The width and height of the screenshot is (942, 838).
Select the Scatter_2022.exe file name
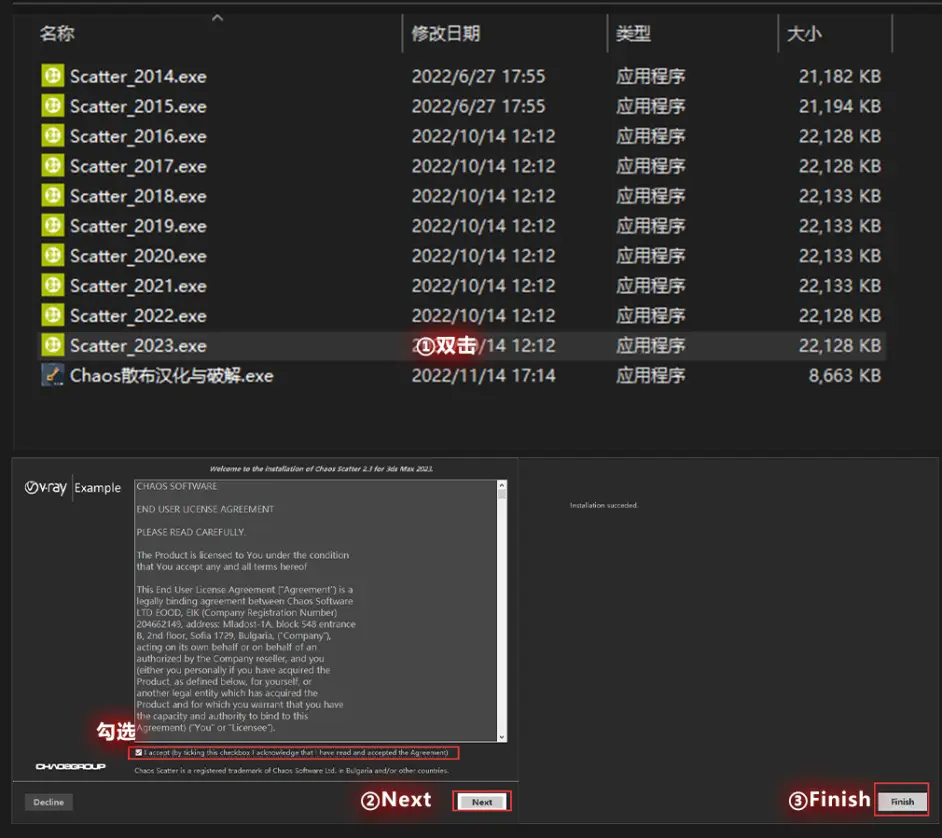pos(138,316)
